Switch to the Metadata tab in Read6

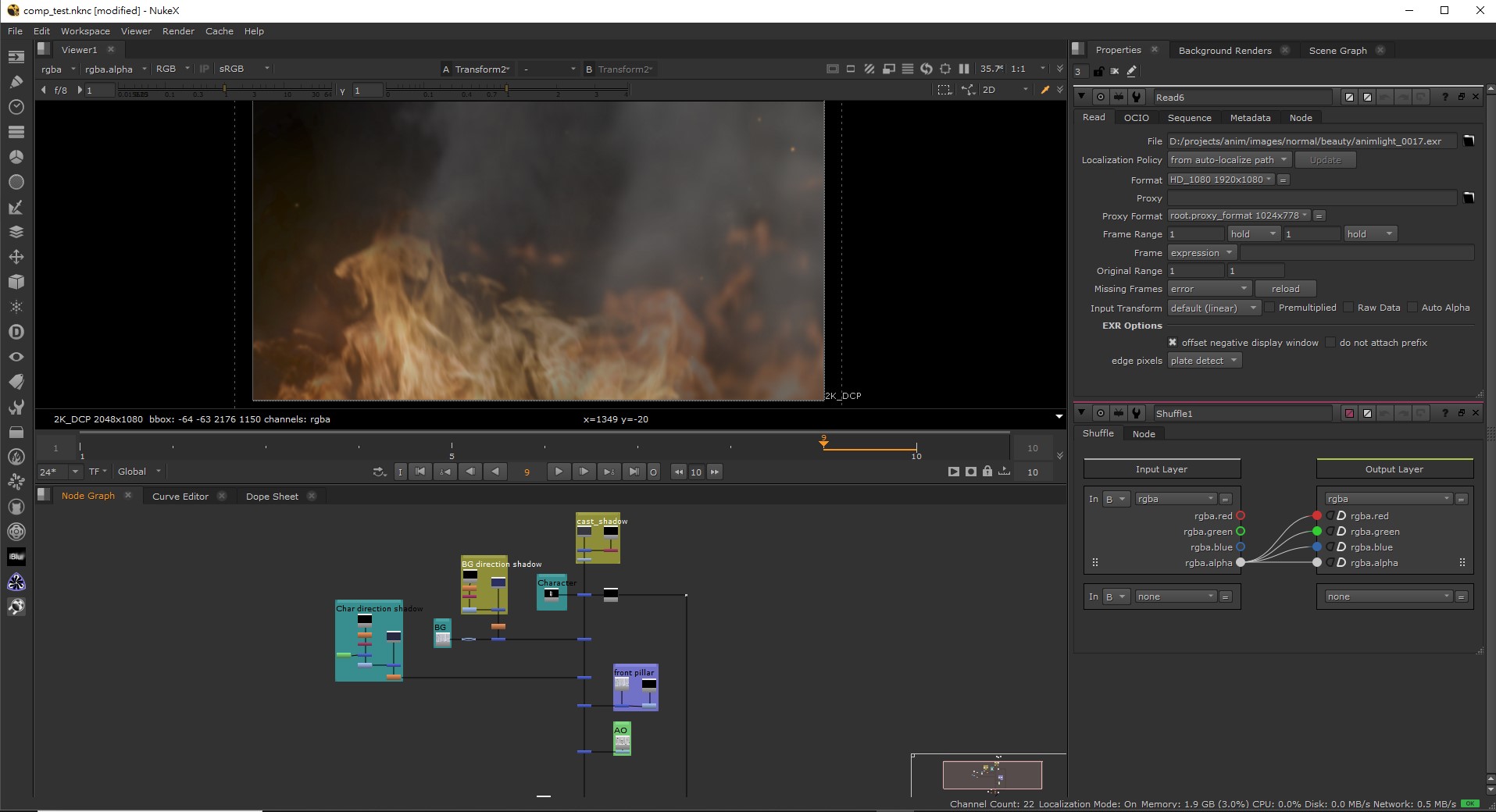[1250, 118]
